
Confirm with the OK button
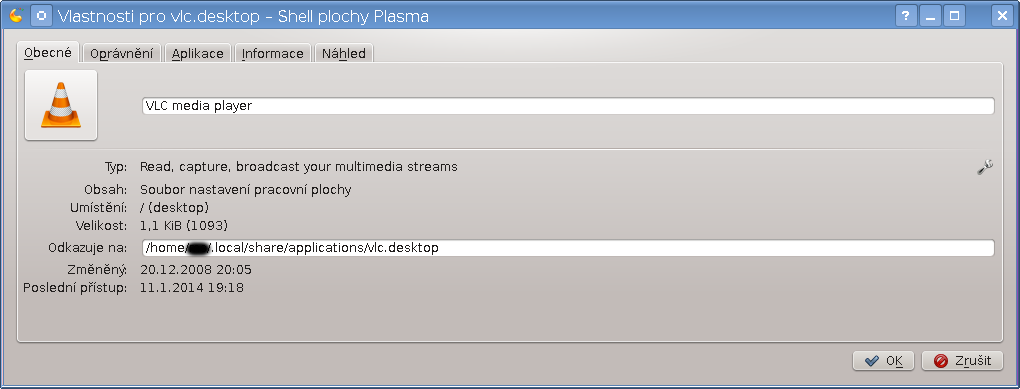click(883, 360)
